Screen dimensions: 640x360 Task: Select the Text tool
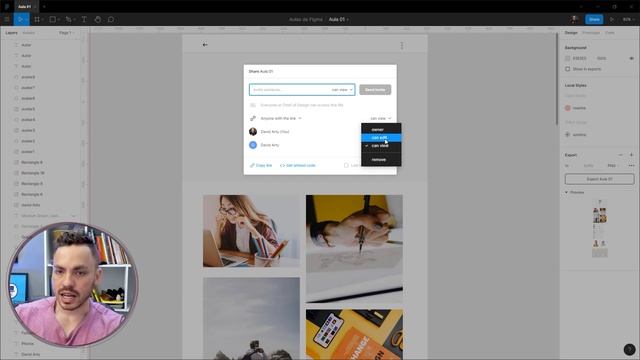pyautogui.click(x=84, y=19)
